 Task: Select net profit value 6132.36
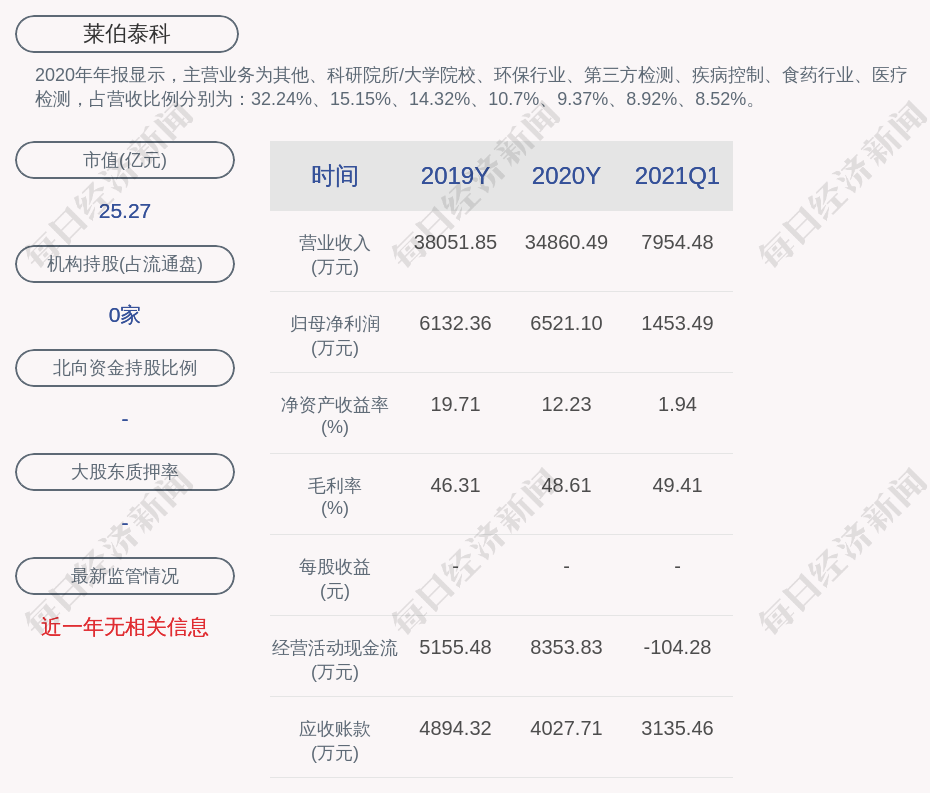coord(455,323)
